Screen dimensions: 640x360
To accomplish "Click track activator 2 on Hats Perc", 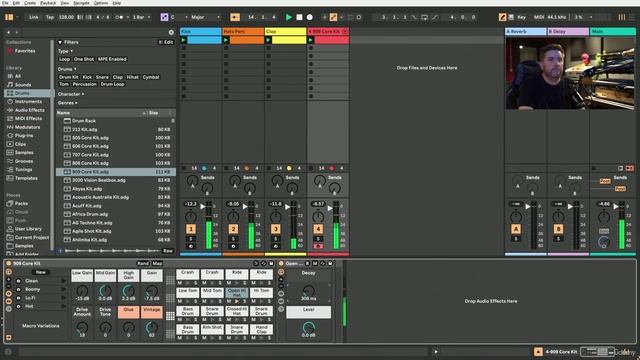I will [x=233, y=229].
